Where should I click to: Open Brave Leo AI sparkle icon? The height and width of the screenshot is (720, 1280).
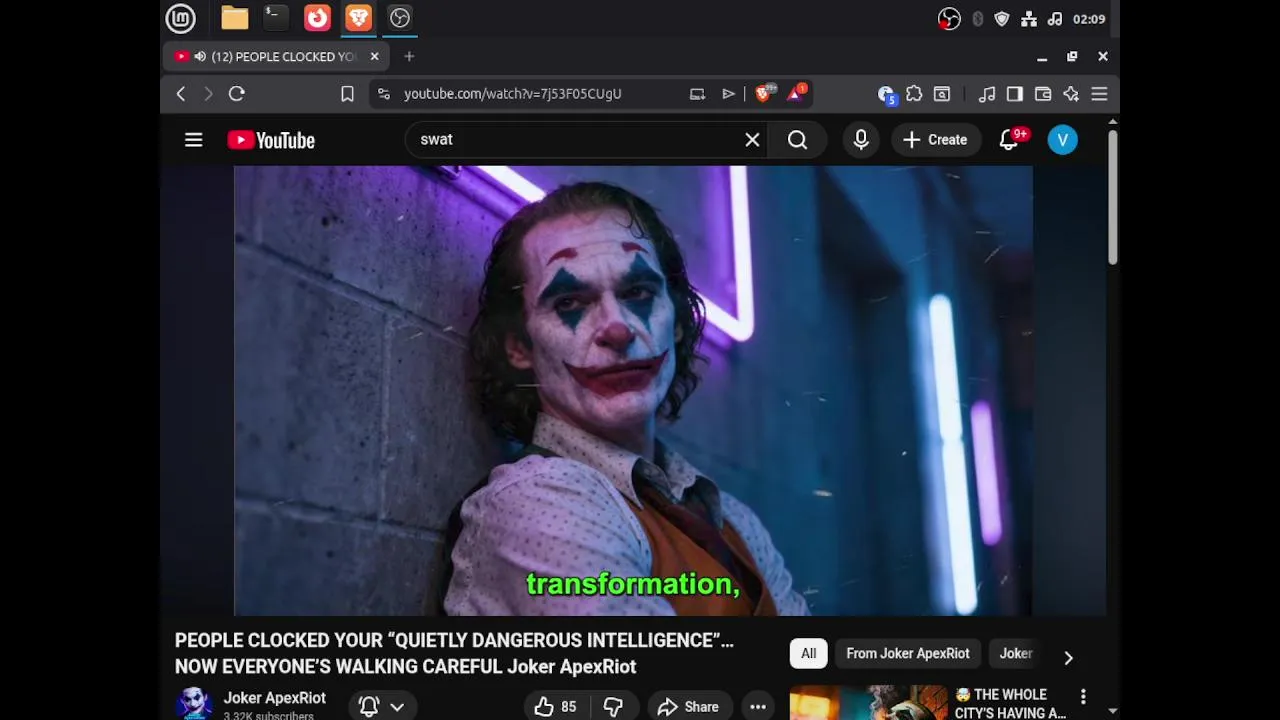pos(1071,94)
